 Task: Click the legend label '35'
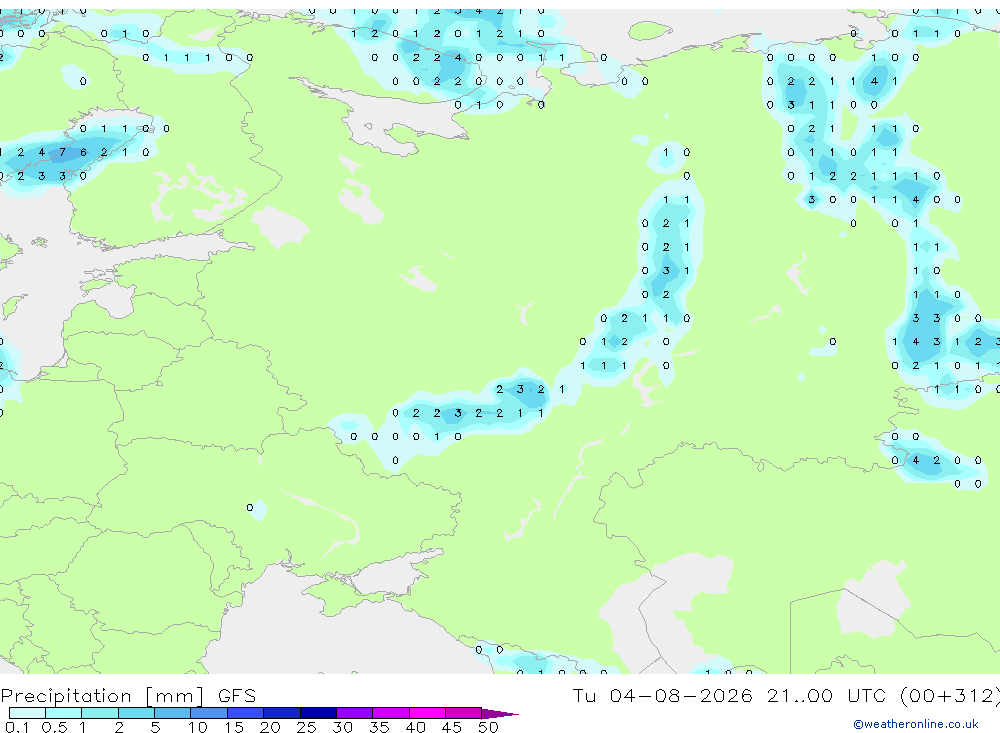(x=379, y=727)
